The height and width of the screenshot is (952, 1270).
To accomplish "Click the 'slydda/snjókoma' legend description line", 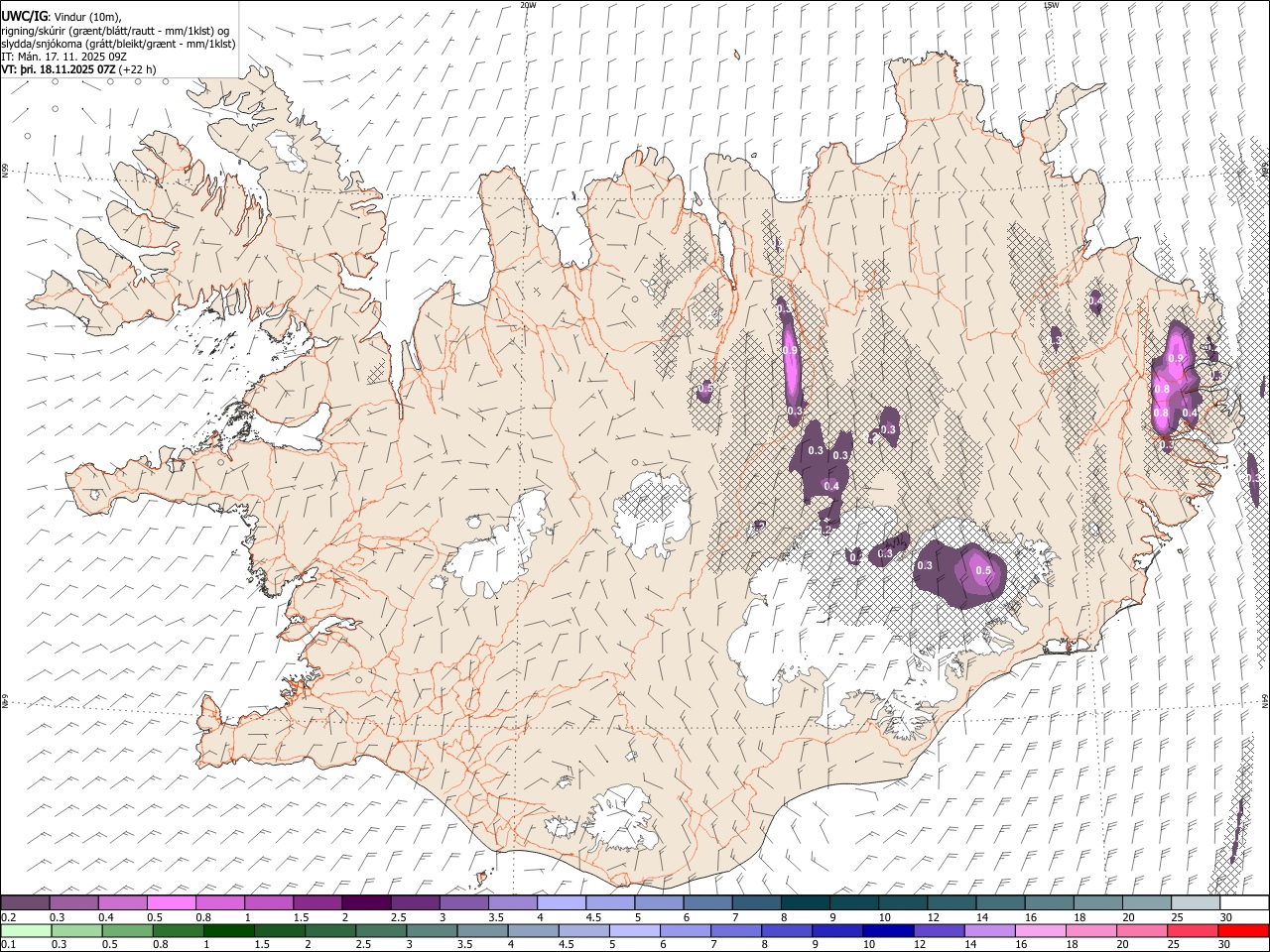I will pos(118,44).
